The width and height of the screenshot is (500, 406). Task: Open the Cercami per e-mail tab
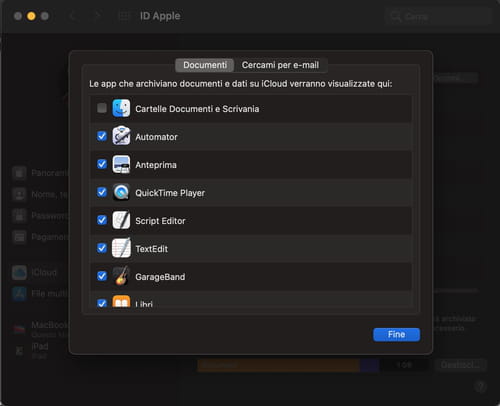coord(280,65)
